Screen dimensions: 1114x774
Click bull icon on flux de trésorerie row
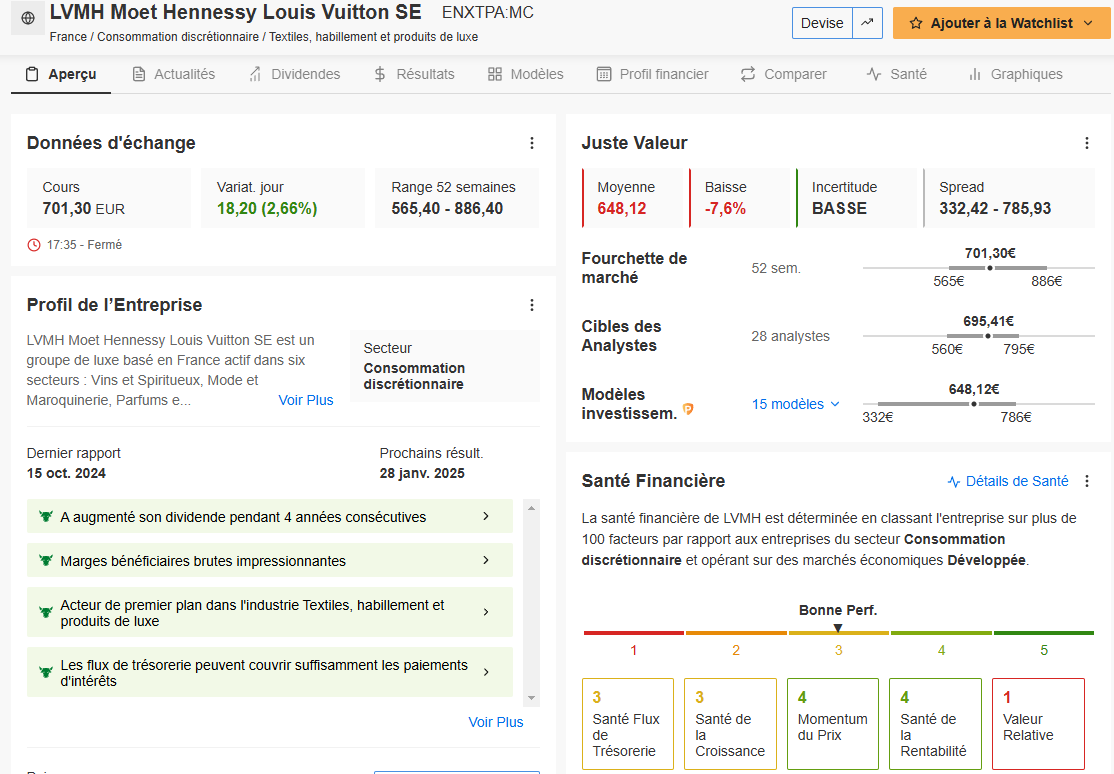click(45, 672)
